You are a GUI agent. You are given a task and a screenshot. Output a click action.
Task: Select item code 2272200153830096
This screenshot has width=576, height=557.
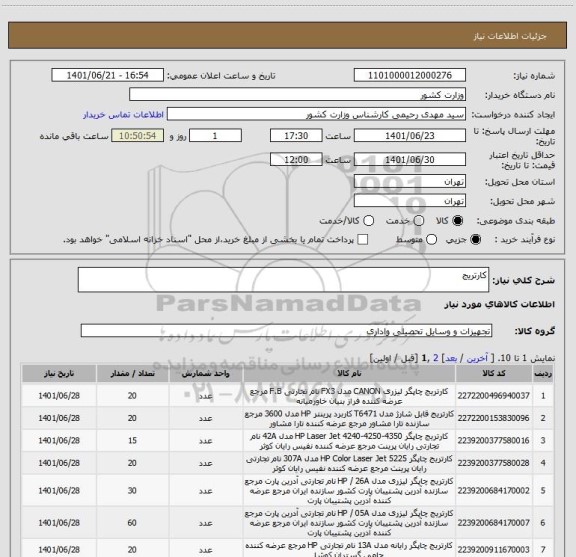(493, 418)
